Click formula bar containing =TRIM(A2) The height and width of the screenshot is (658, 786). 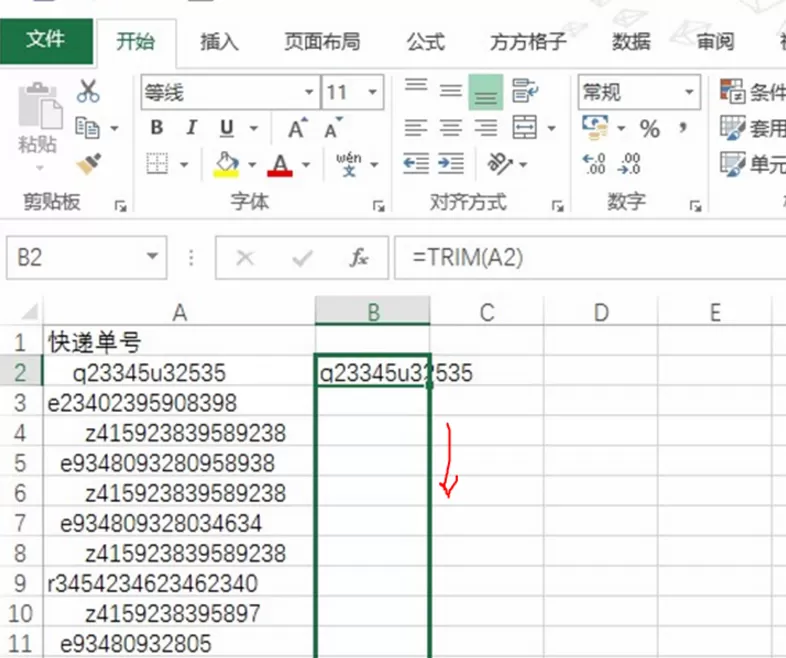(x=590, y=258)
